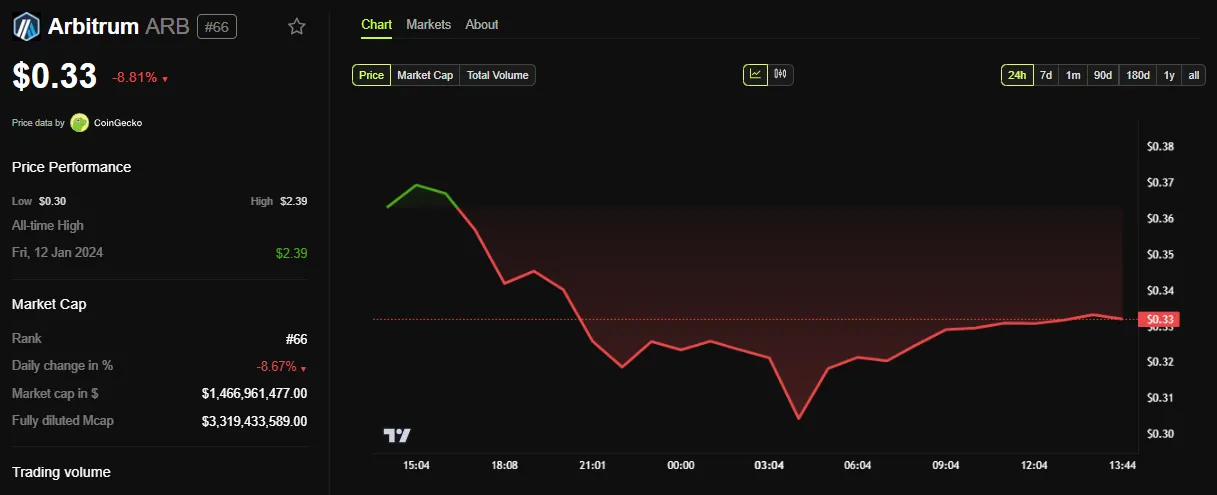Screen dimensions: 1217x495
Task: Set chart range to 24h
Action: pos(1017,75)
